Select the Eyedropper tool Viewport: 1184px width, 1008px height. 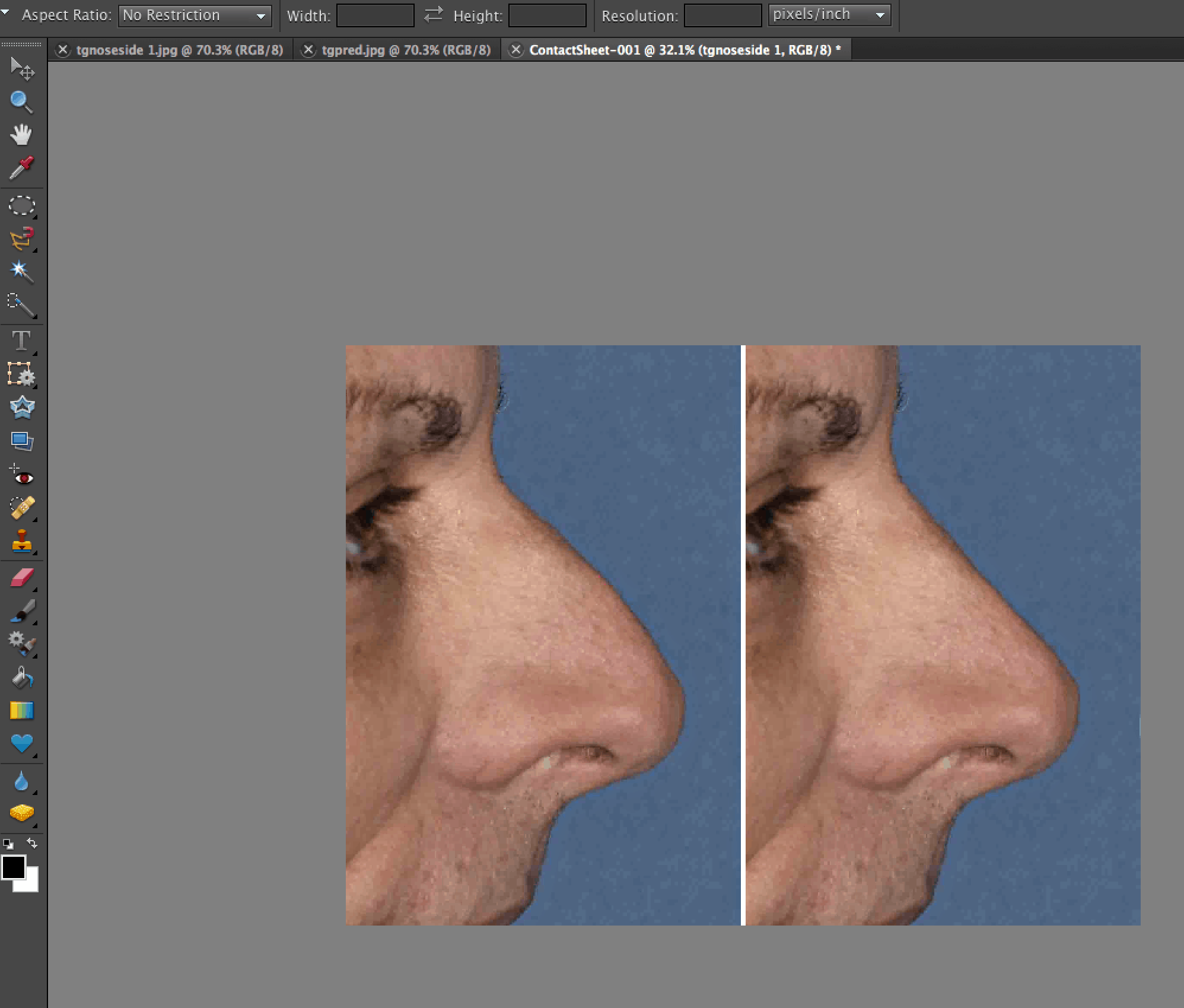pyautogui.click(x=22, y=168)
